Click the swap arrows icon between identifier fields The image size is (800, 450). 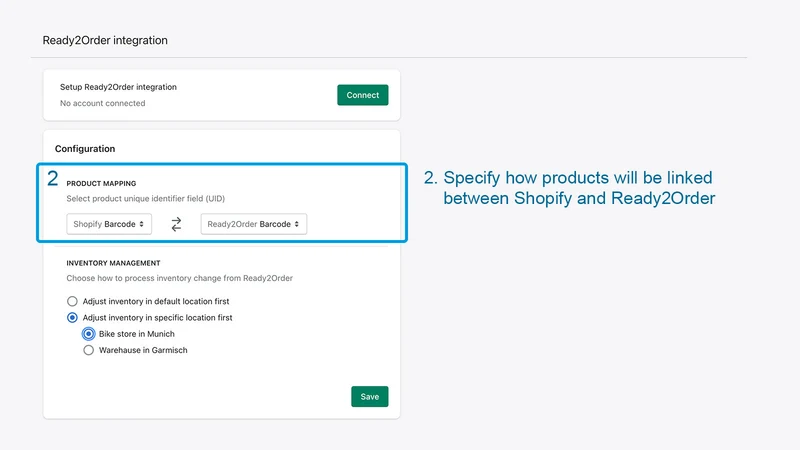click(176, 224)
